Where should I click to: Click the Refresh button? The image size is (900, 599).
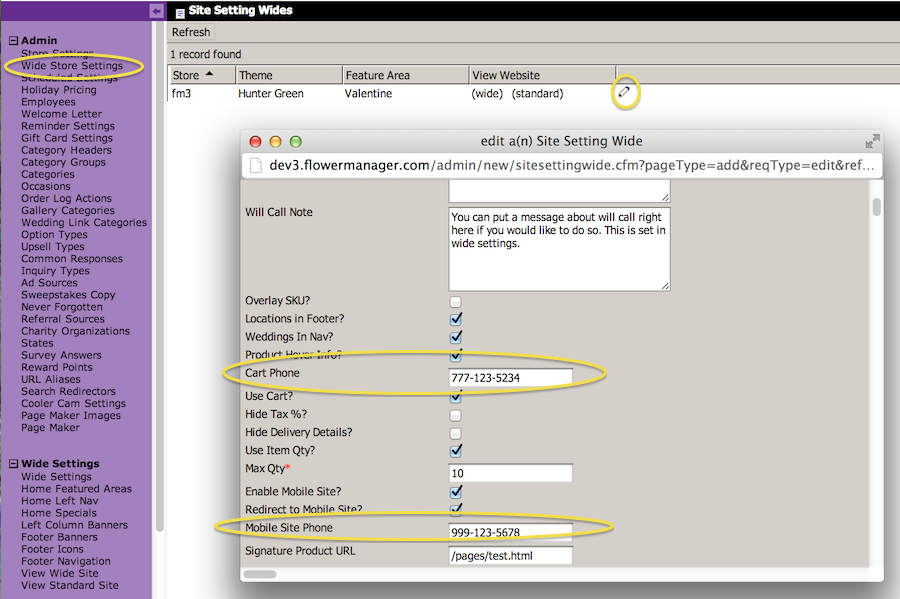click(191, 32)
